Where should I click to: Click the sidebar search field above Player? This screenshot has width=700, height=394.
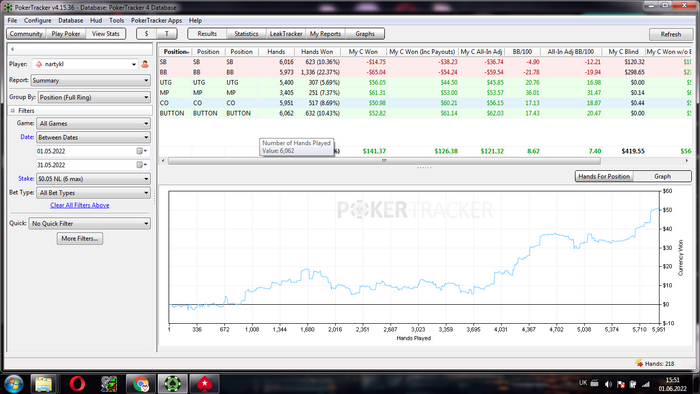[80, 49]
